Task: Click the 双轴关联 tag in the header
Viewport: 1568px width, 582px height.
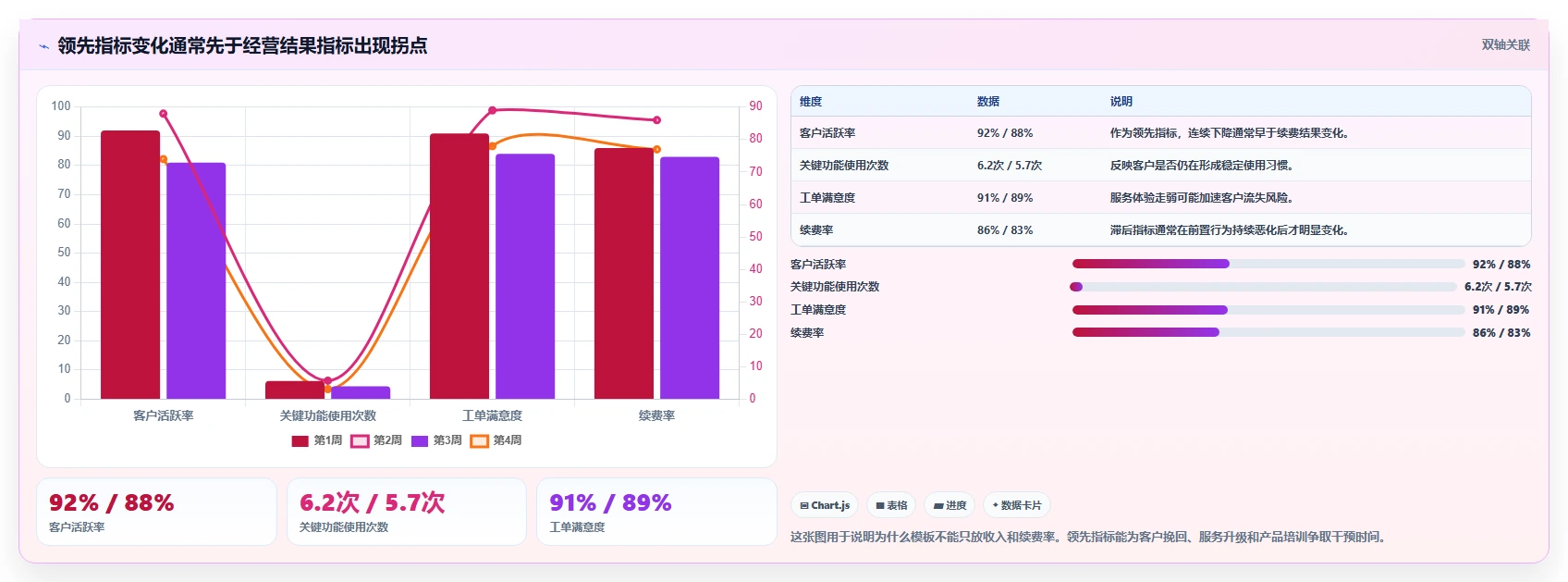Action: pyautogui.click(x=1505, y=44)
